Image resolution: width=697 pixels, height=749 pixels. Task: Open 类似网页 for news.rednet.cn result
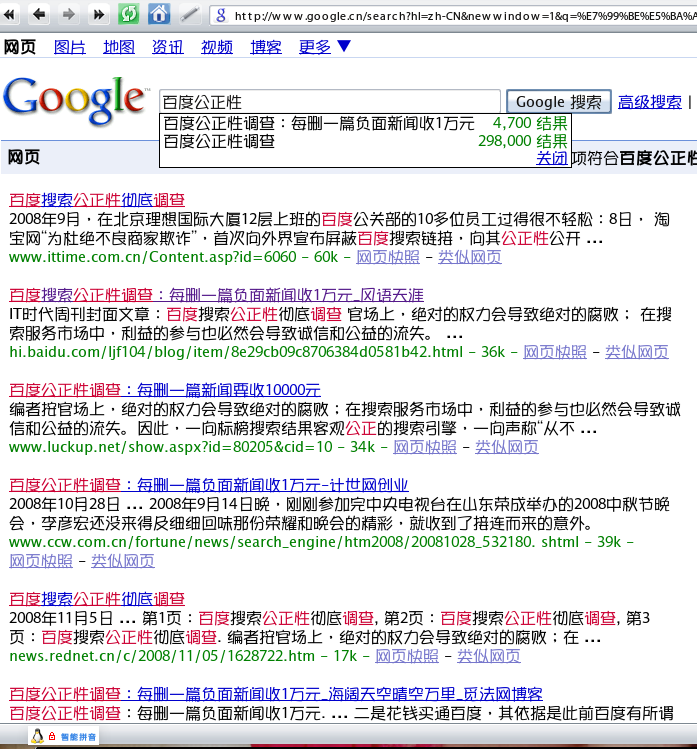[489, 656]
